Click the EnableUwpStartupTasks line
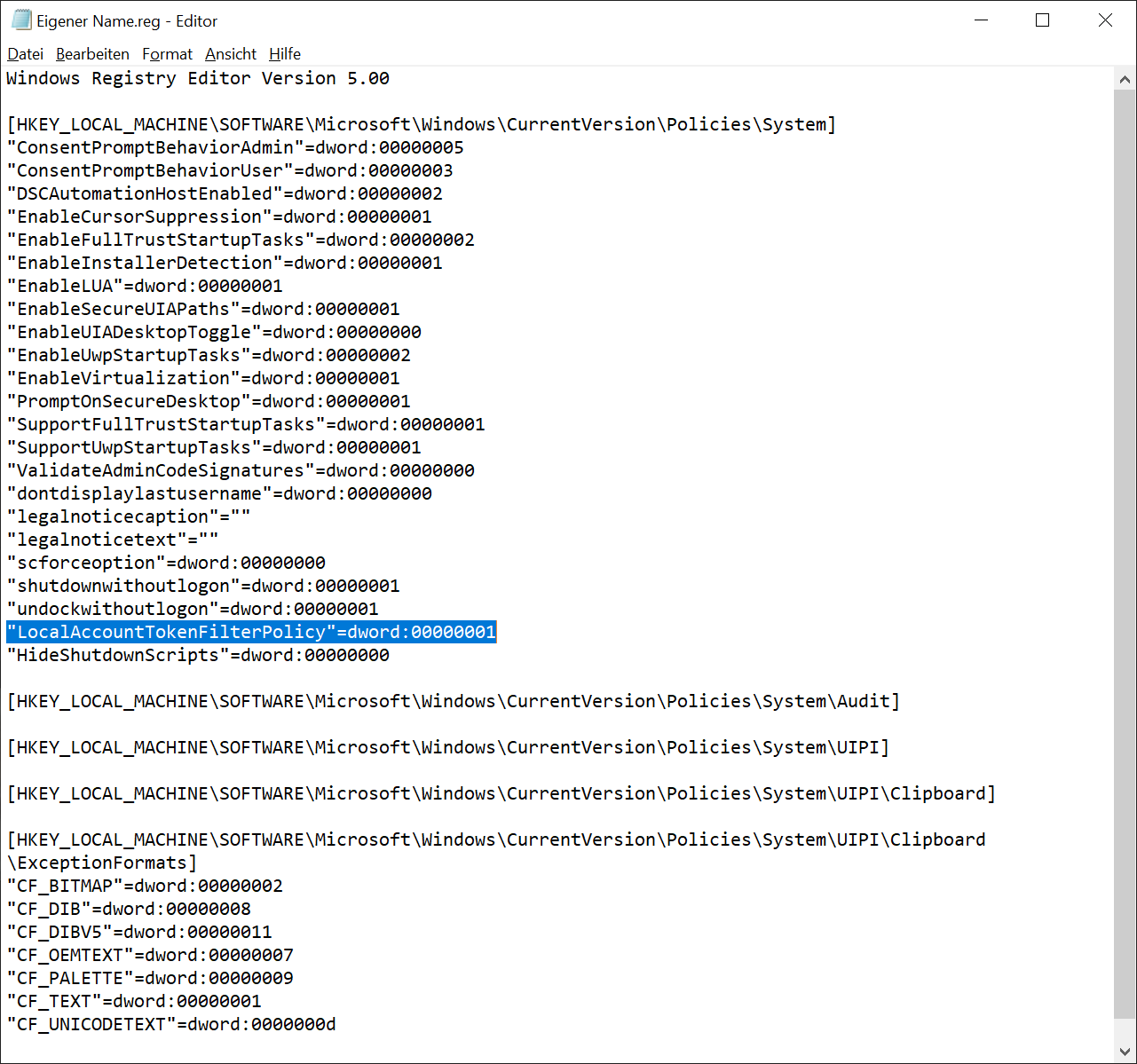 (209, 355)
